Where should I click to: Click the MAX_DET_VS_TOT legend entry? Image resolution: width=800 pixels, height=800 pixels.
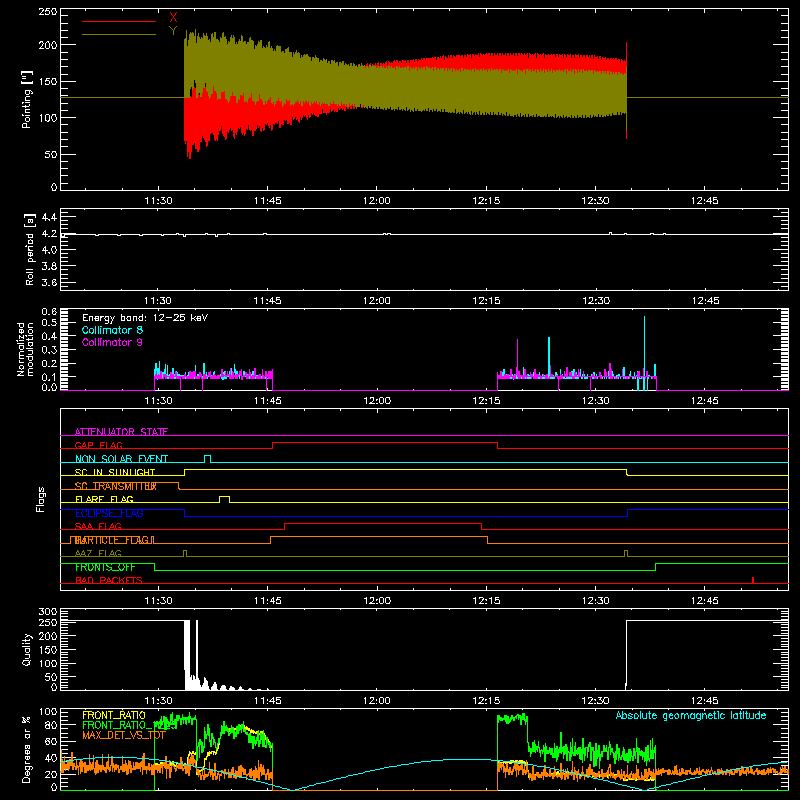[x=124, y=735]
